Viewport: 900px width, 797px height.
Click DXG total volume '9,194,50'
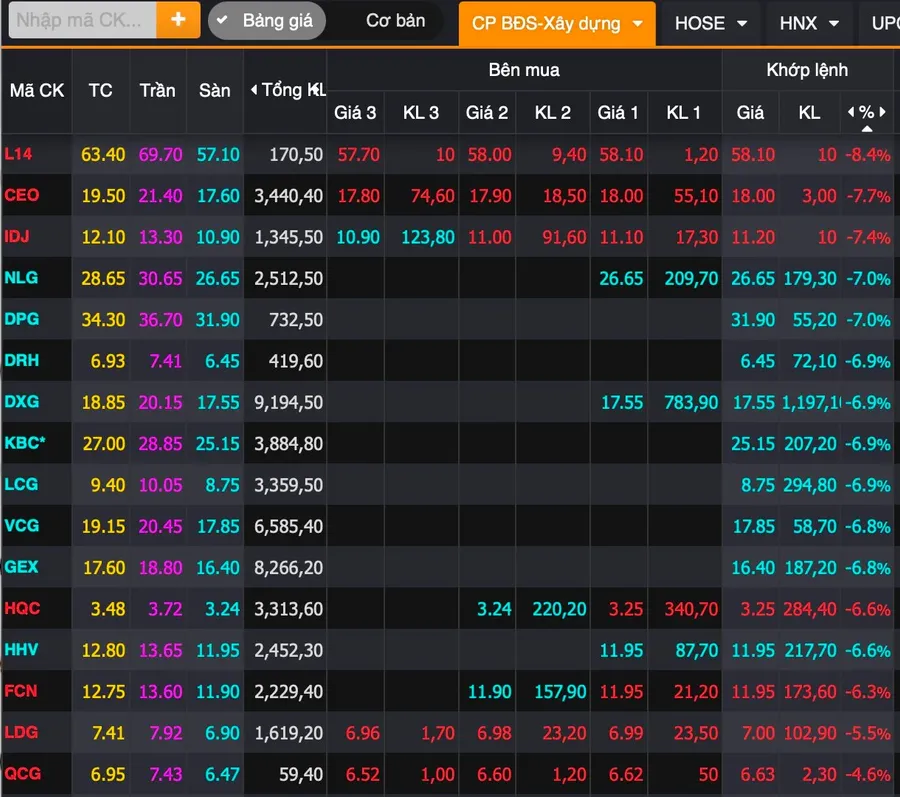coord(289,402)
